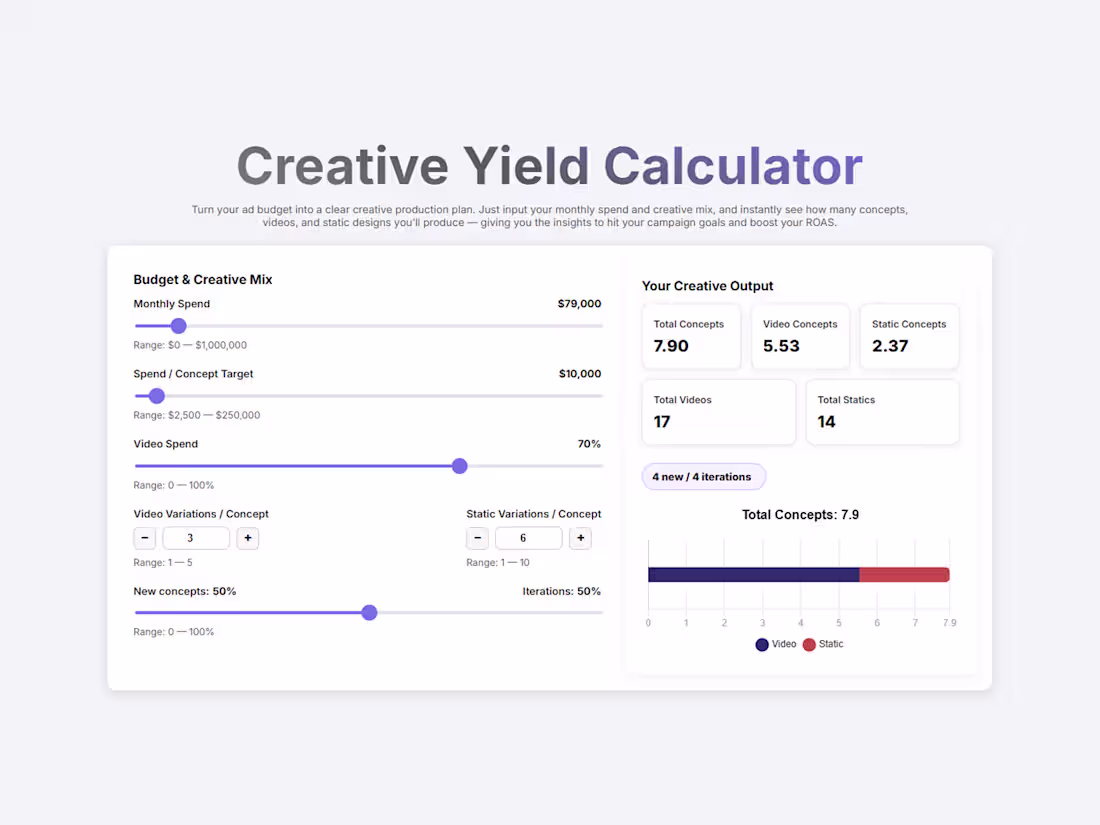Viewport: 1100px width, 825px height.
Task: Click the Total Statics card showing 14
Action: click(x=882, y=411)
